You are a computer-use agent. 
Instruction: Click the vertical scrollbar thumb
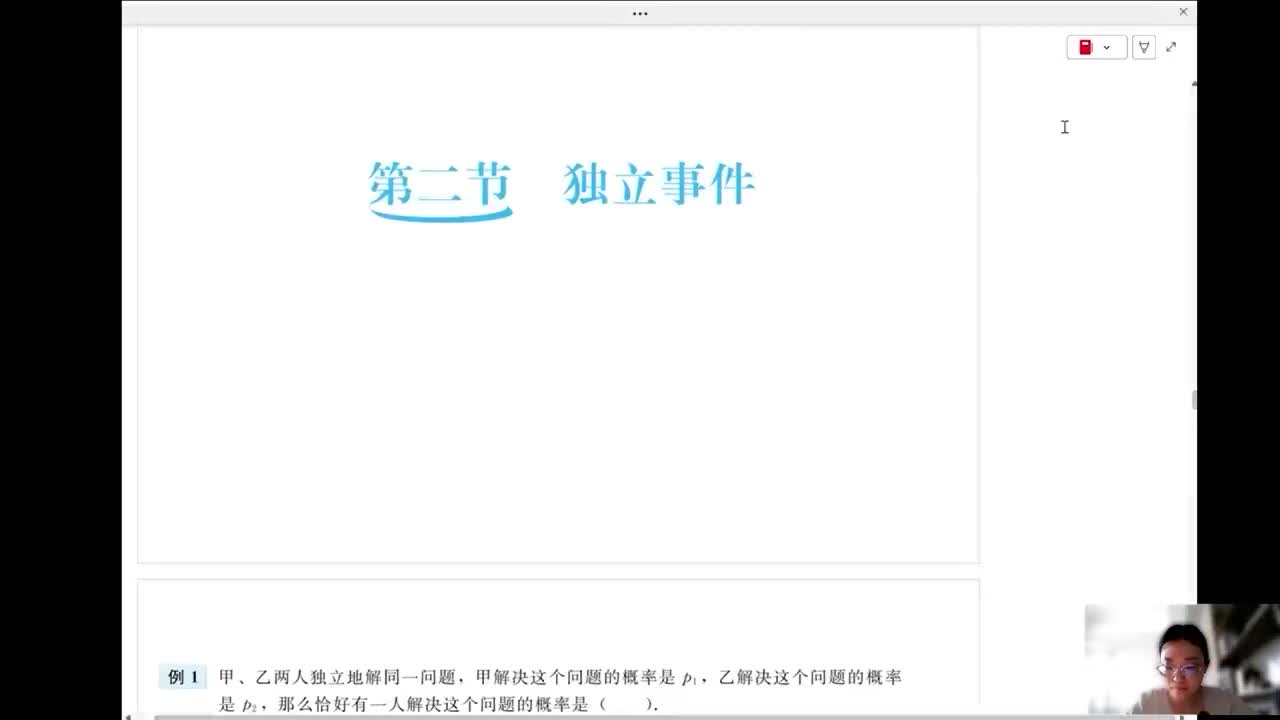coord(1194,400)
